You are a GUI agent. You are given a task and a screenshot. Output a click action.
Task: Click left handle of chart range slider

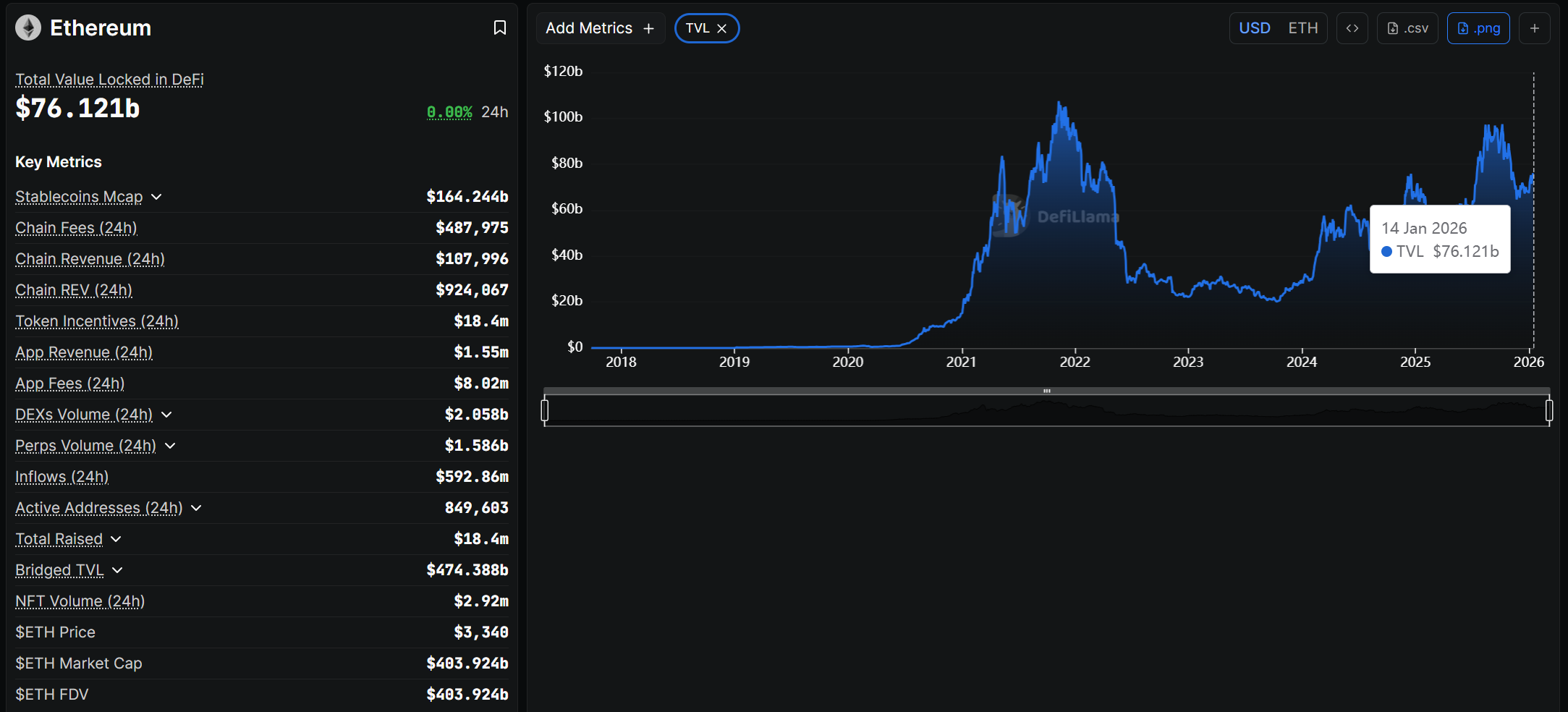pyautogui.click(x=545, y=410)
